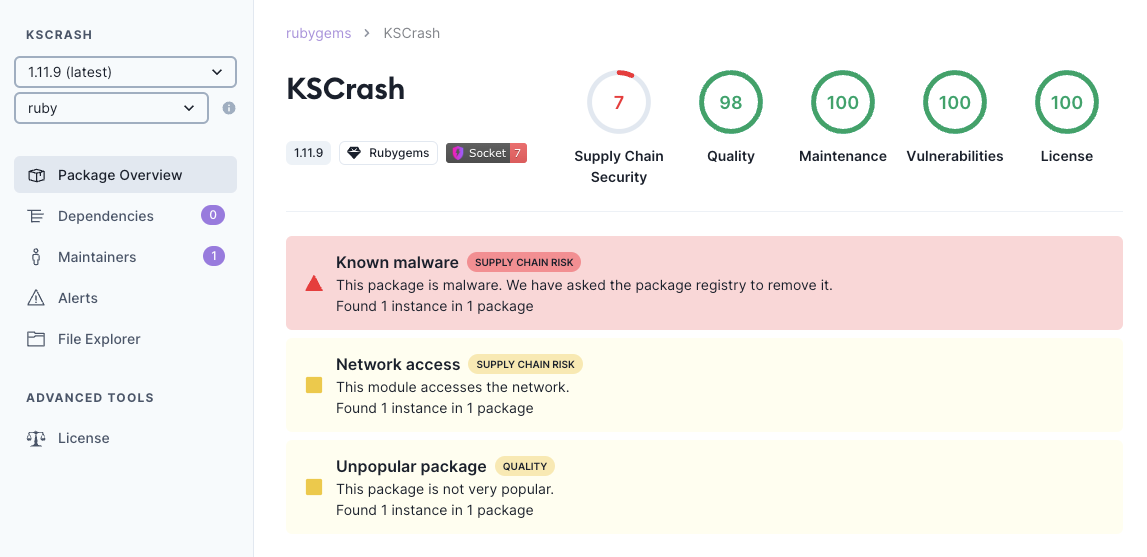Expand the Network access alert row
1147x557 pixels.
pos(704,386)
